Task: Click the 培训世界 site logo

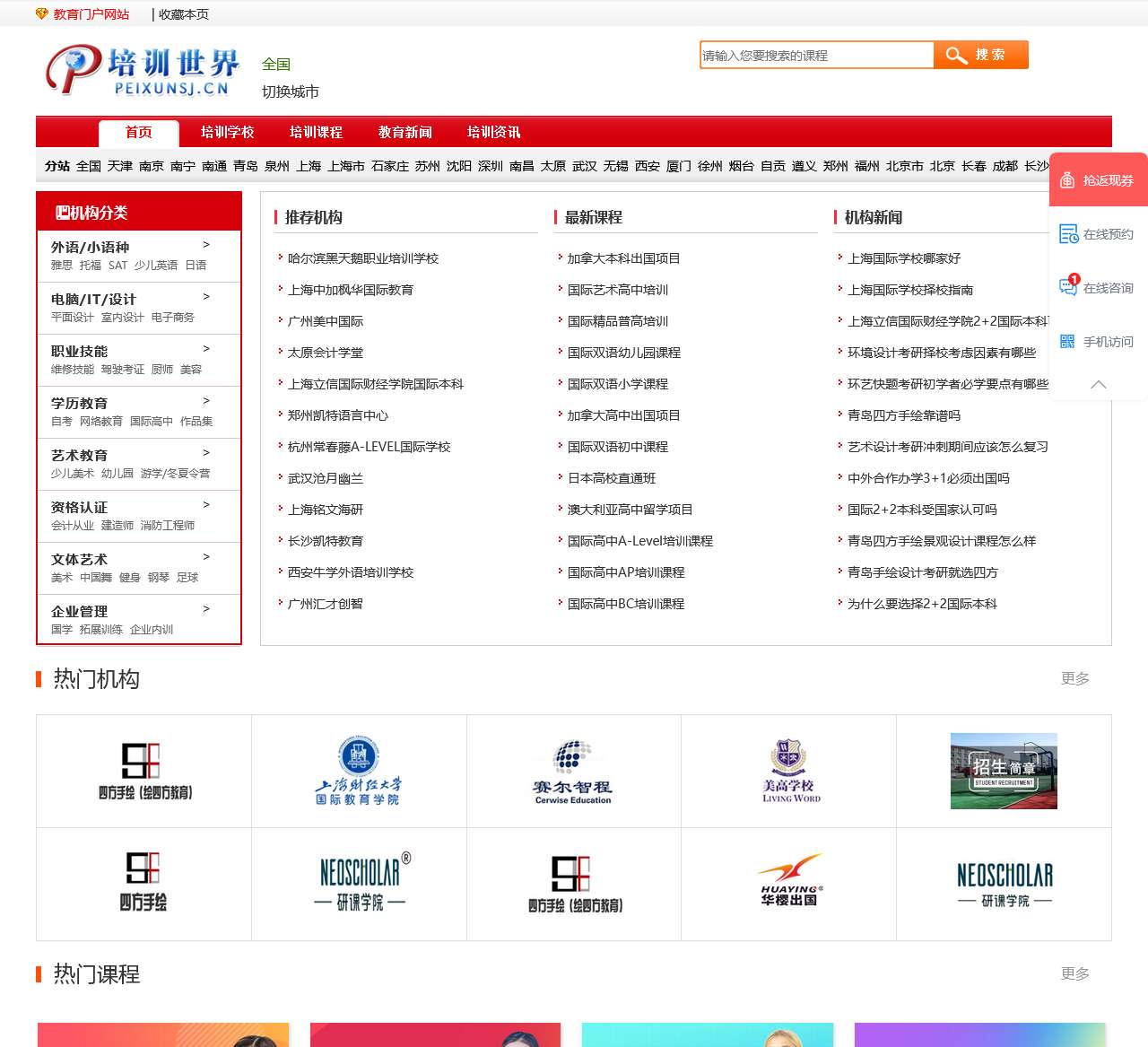Action: 143,71
